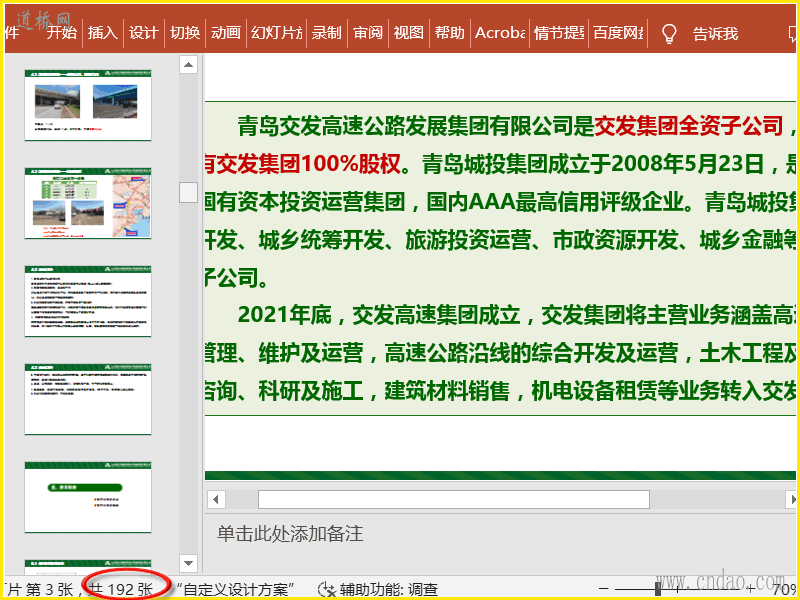
Task: Select the dense text-only slide thumbnail
Action: (x=88, y=301)
